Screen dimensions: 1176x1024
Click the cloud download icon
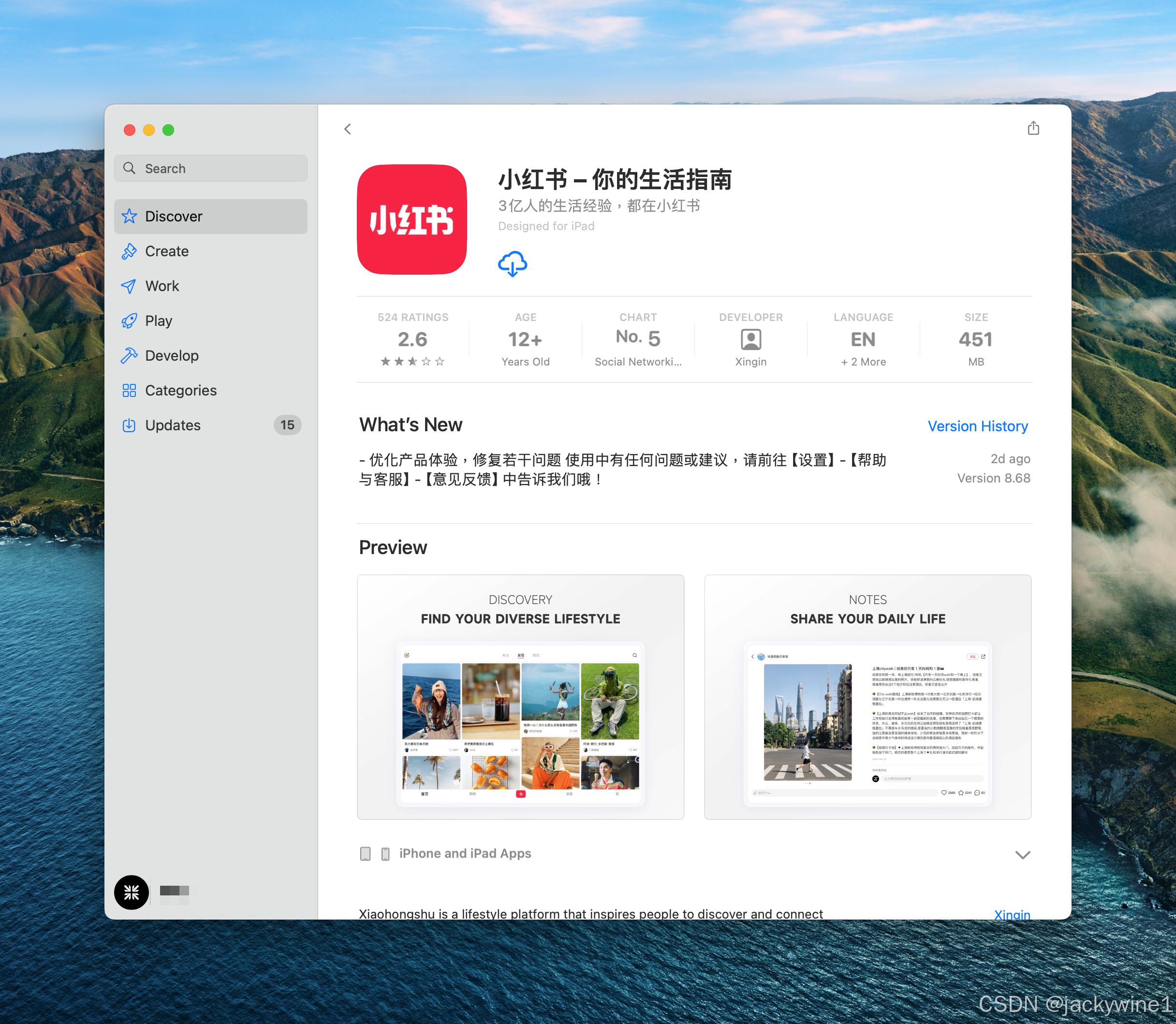(x=512, y=263)
